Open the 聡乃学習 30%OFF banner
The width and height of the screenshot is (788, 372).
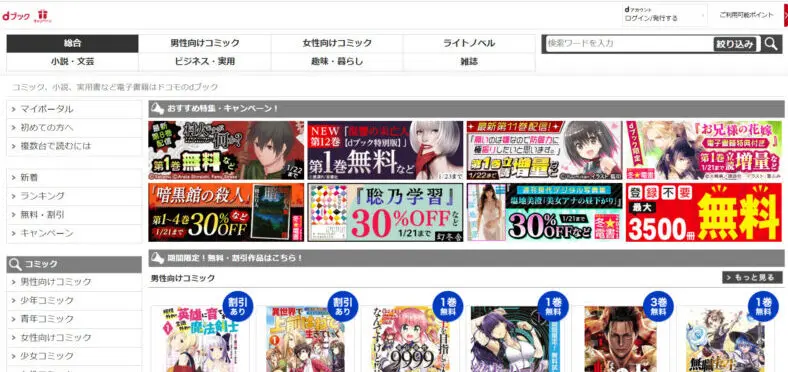click(x=385, y=212)
